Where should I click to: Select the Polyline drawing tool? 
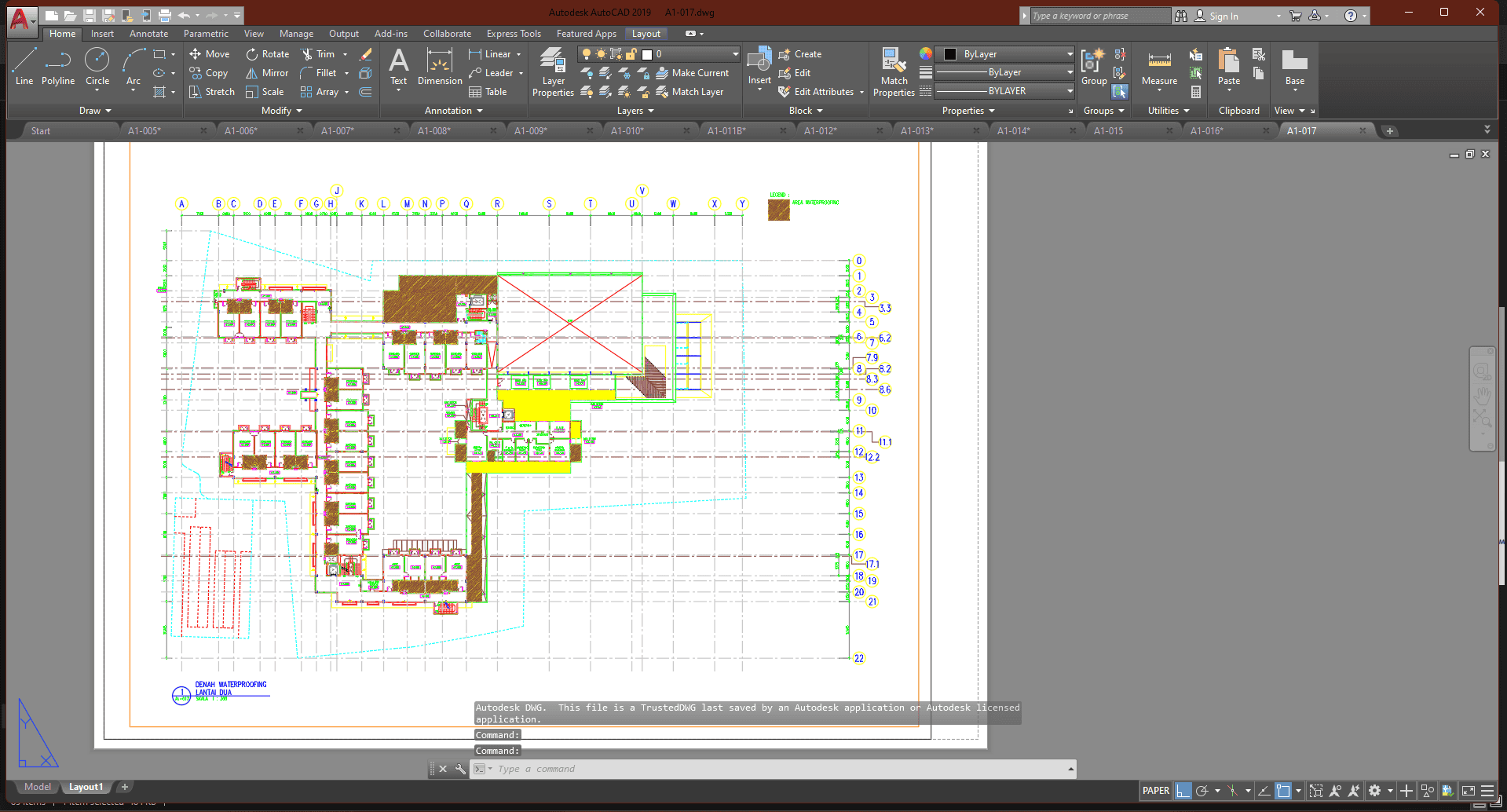pyautogui.click(x=58, y=67)
